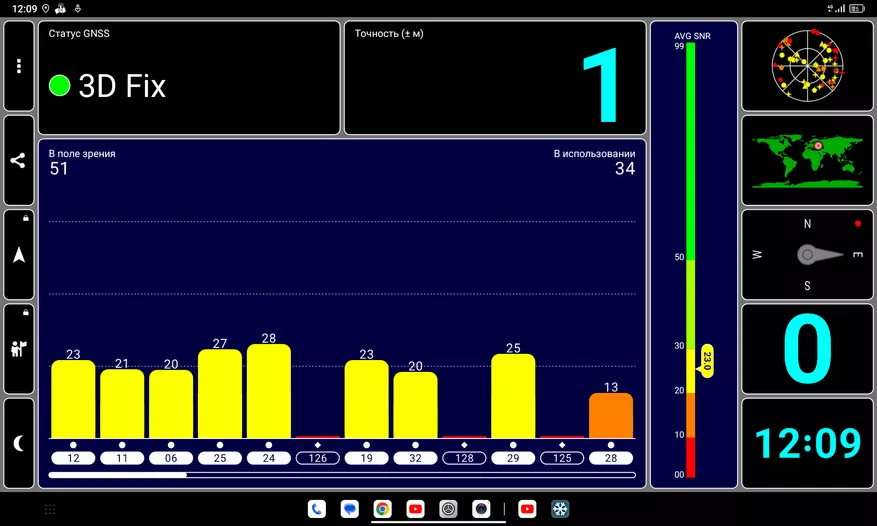Open the Phone app from taskbar
877x526 pixels.
point(317,509)
